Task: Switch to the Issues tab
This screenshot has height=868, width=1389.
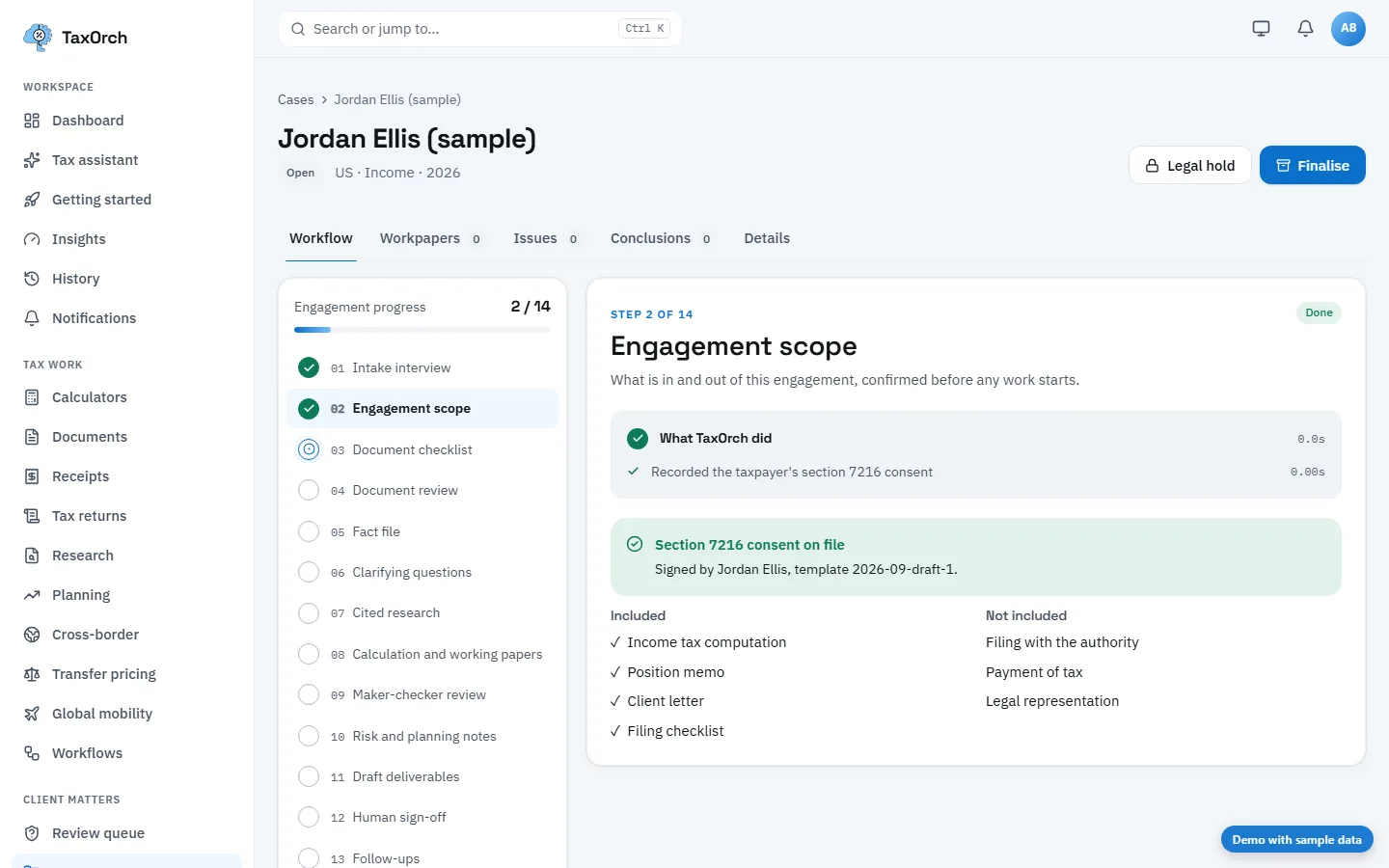Action: (546, 238)
